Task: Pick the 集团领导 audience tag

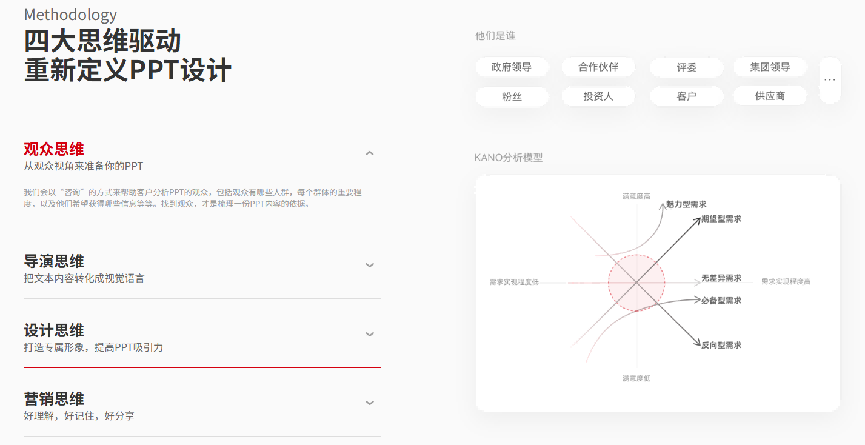Action: click(770, 67)
